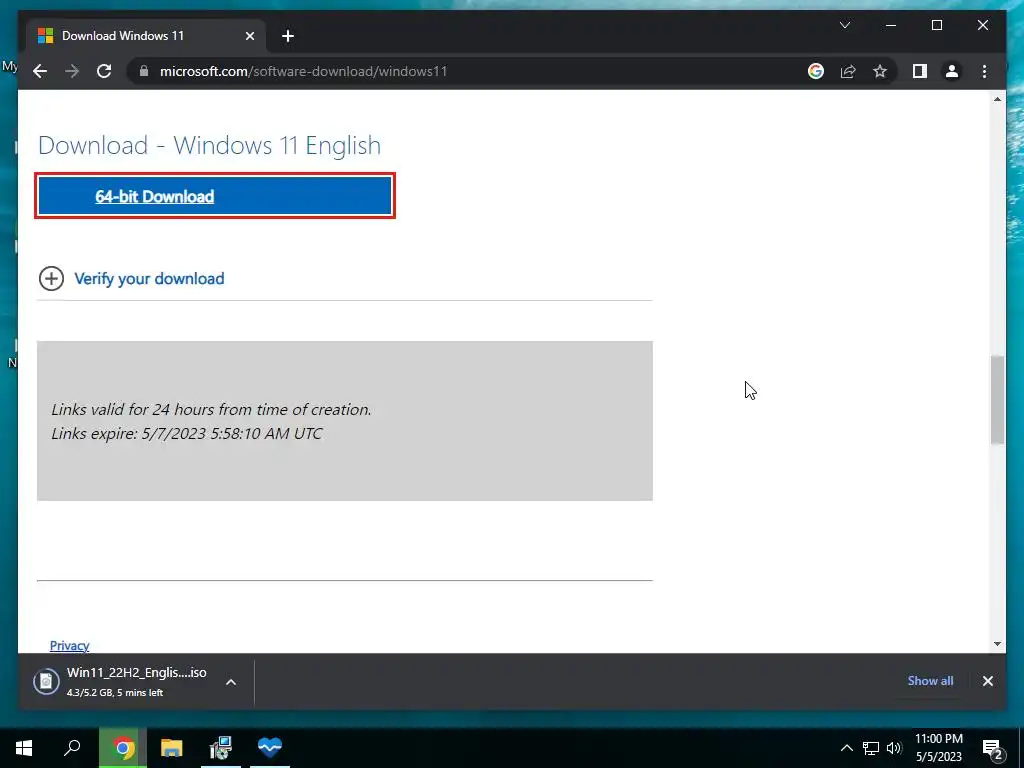Click the page vertical scrollbar thumb

point(997,400)
